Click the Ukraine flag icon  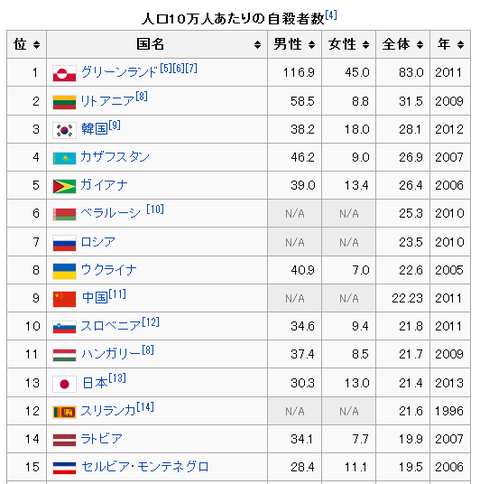click(x=64, y=271)
